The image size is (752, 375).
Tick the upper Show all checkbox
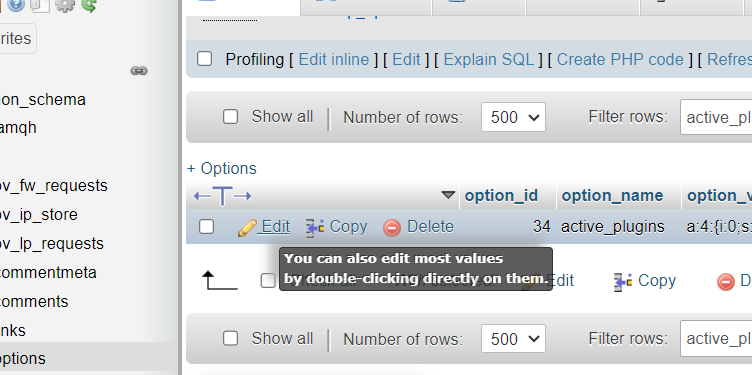(230, 117)
